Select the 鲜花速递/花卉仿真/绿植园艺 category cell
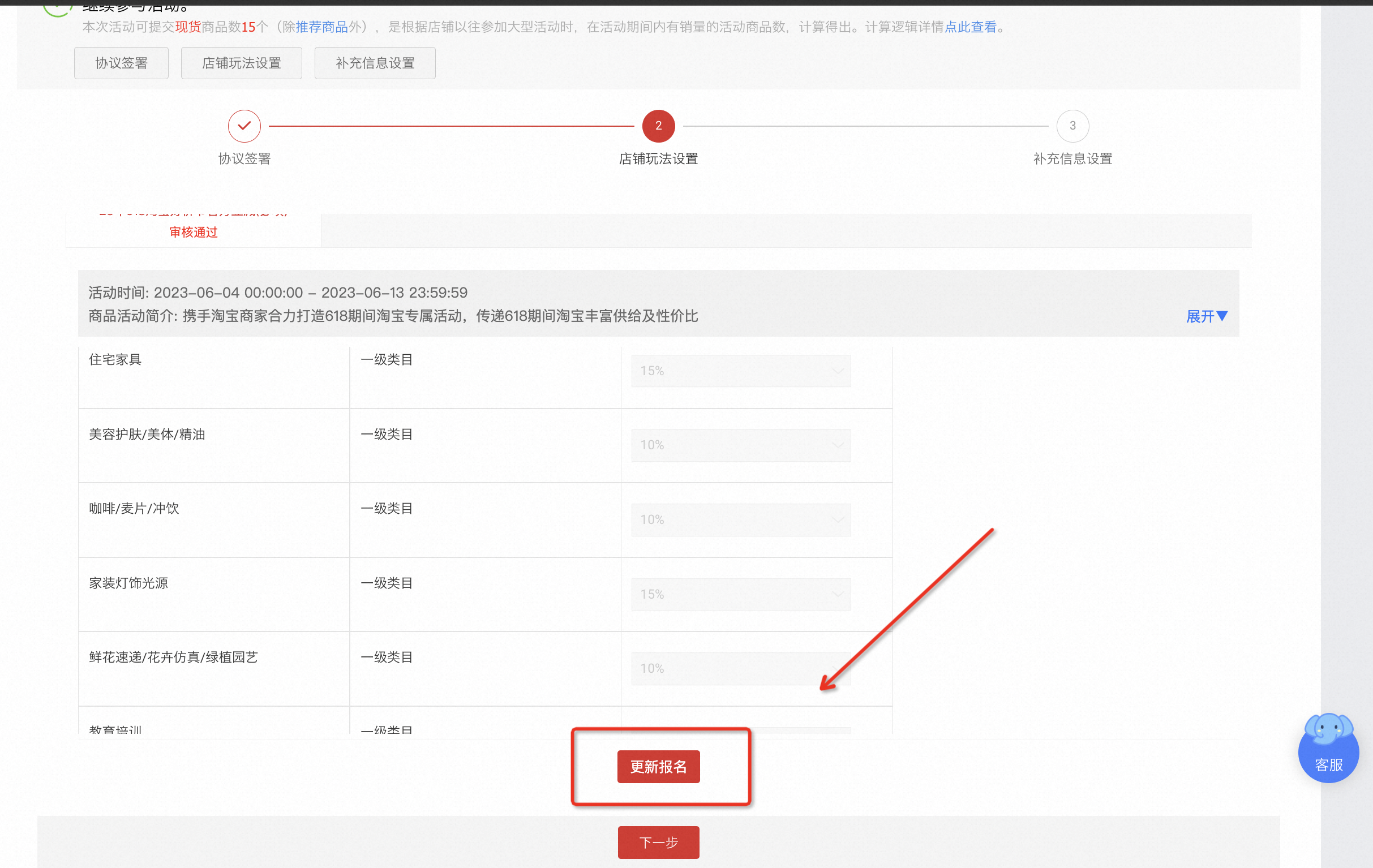 click(x=214, y=668)
